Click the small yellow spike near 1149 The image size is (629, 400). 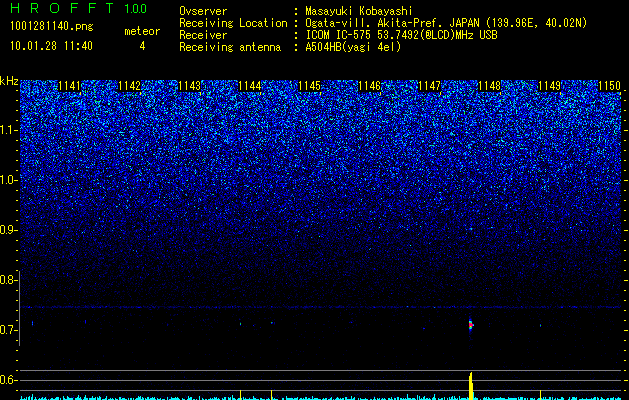(540, 394)
